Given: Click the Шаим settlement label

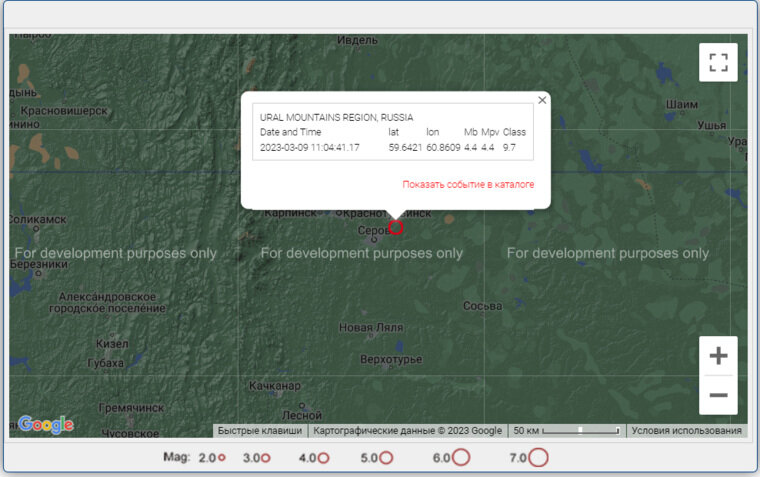Looking at the screenshot, I should click(682, 104).
